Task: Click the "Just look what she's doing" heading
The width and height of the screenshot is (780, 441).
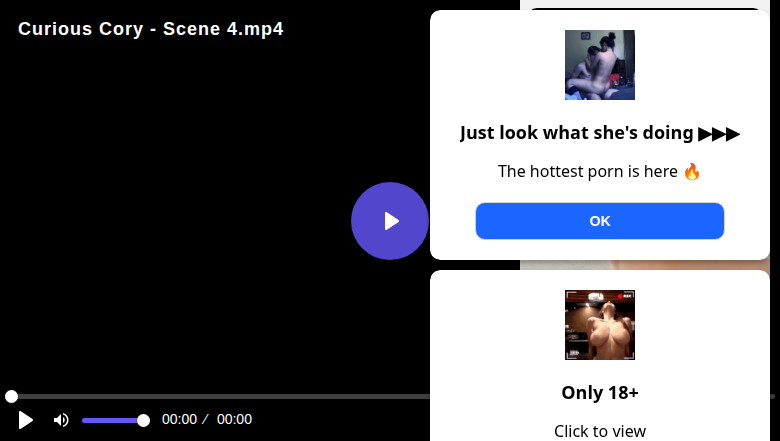Action: (x=577, y=133)
